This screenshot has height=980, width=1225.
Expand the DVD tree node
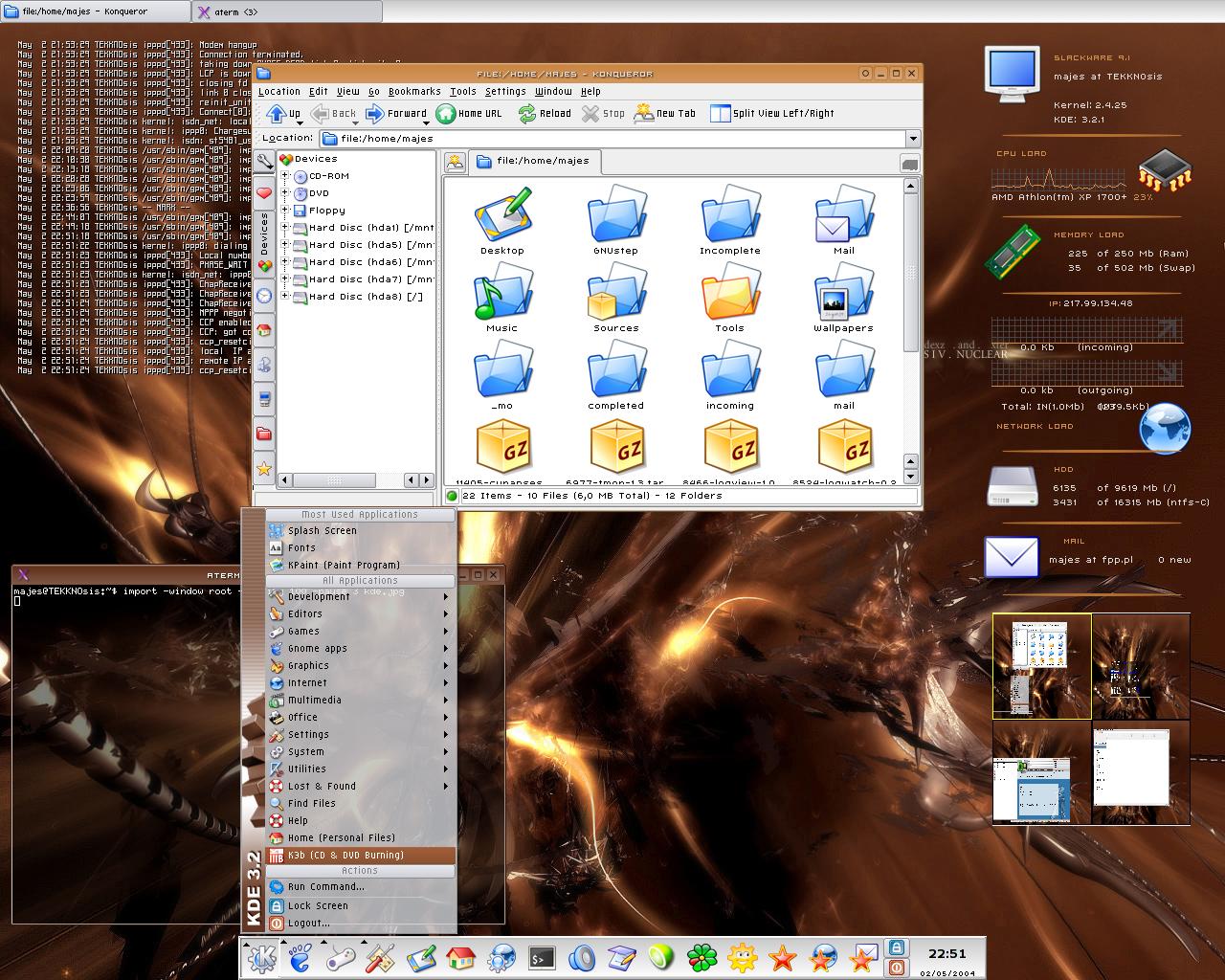[285, 193]
